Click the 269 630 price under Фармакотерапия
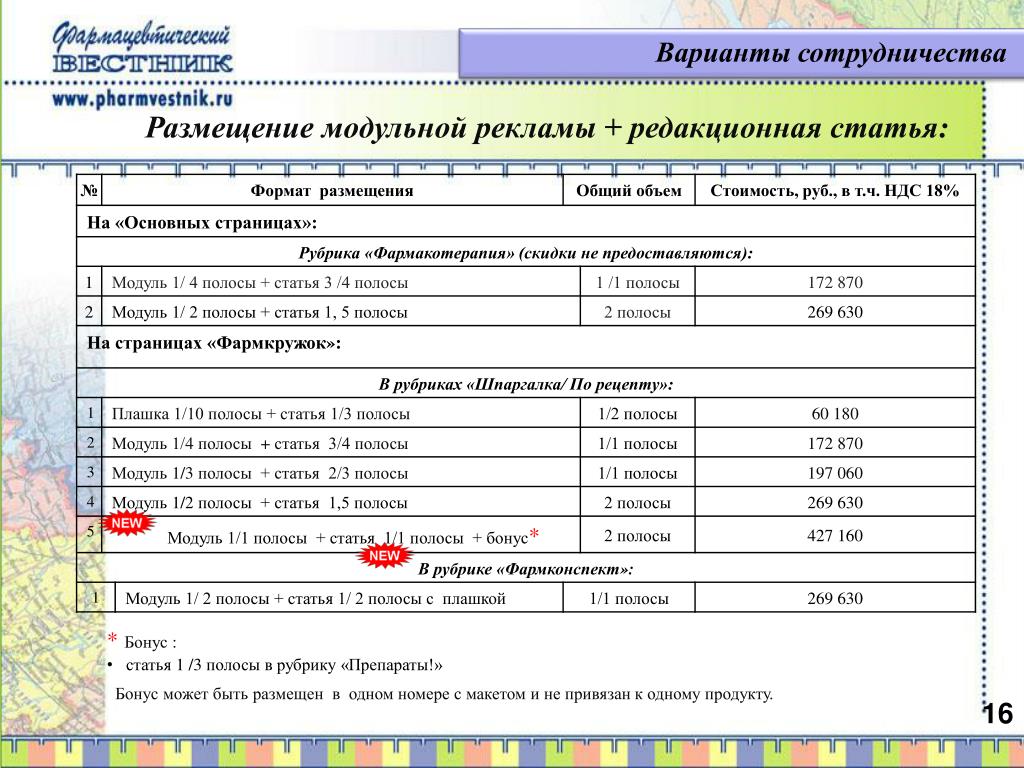This screenshot has width=1024, height=768. (835, 312)
